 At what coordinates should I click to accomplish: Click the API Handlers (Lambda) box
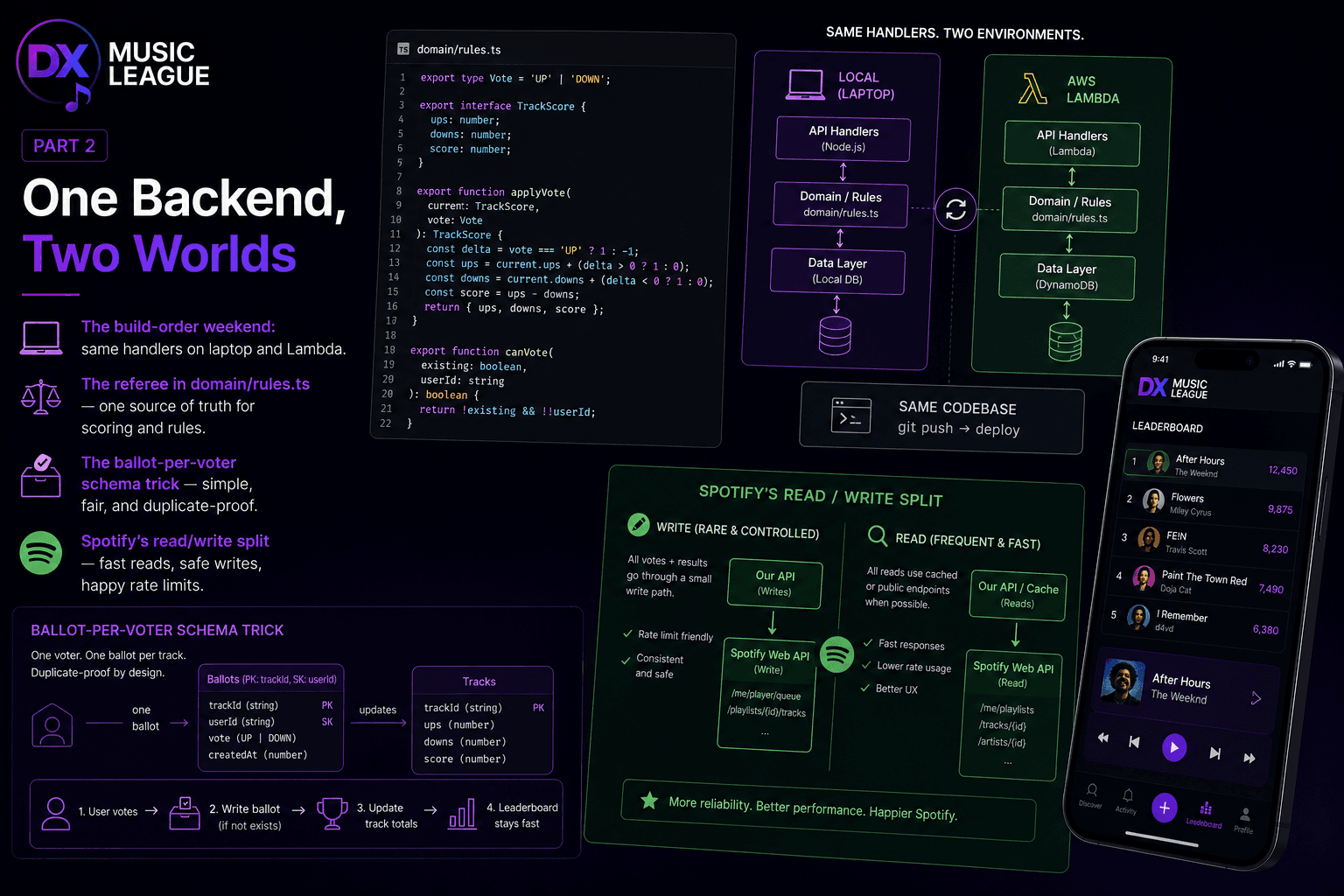coord(1072,143)
